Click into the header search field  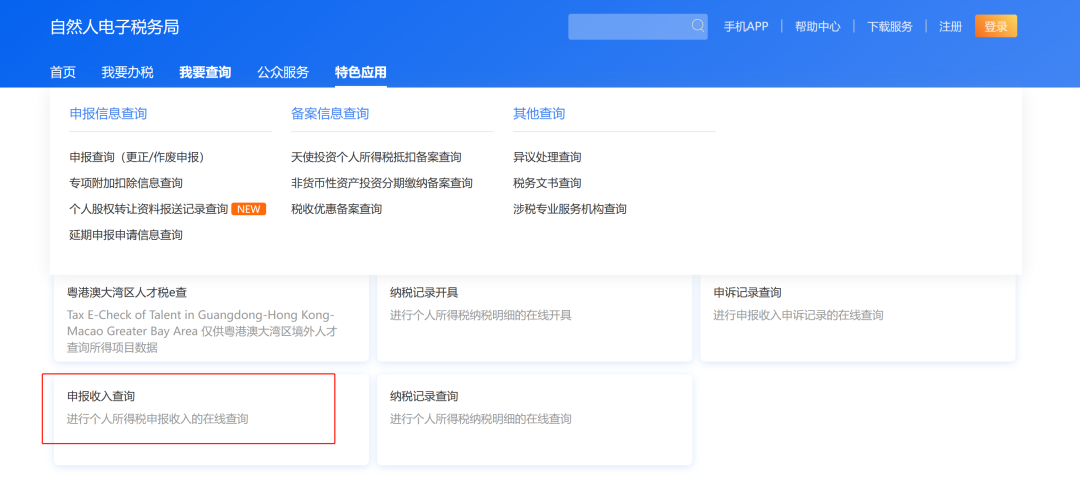point(637,26)
